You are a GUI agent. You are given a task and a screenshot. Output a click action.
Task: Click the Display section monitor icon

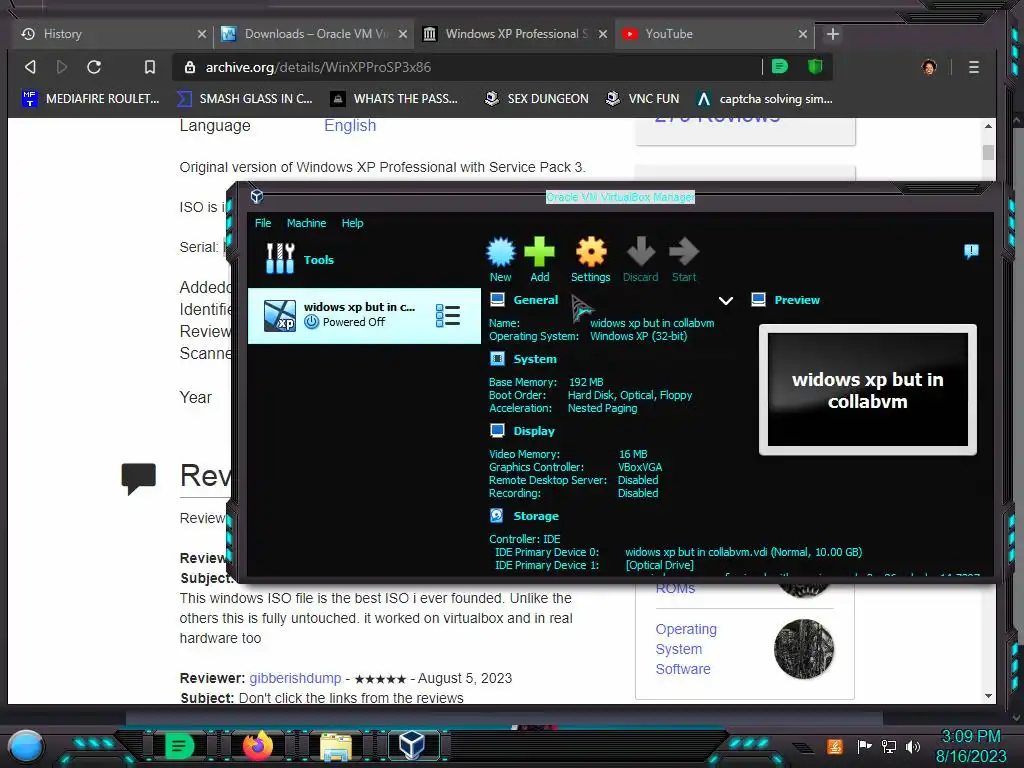498,430
